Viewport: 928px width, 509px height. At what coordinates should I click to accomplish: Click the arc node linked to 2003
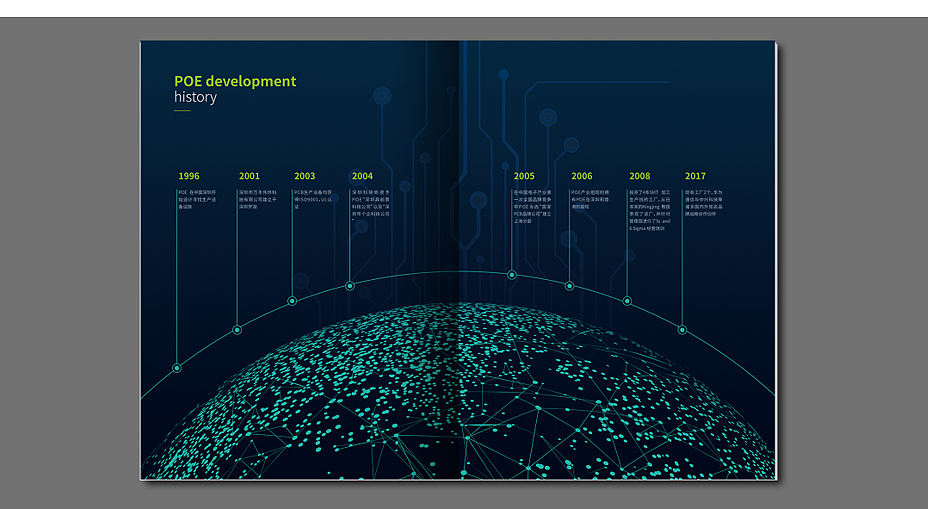point(292,301)
